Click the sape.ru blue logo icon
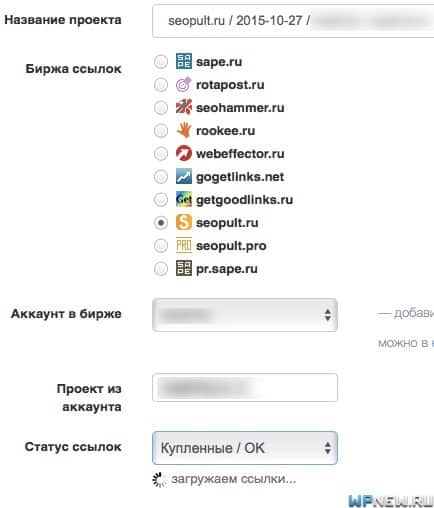Screen dimensions: 434x508 (x=184, y=61)
